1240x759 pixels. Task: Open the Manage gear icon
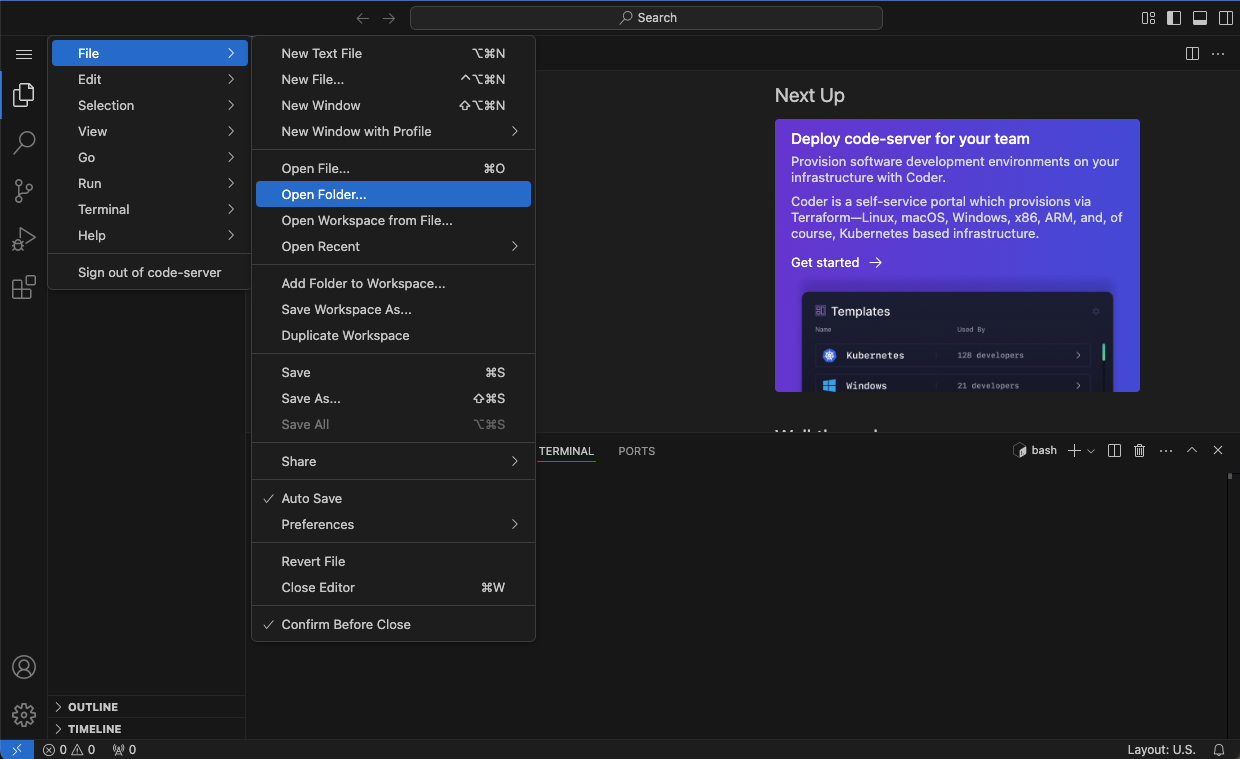pyautogui.click(x=24, y=714)
